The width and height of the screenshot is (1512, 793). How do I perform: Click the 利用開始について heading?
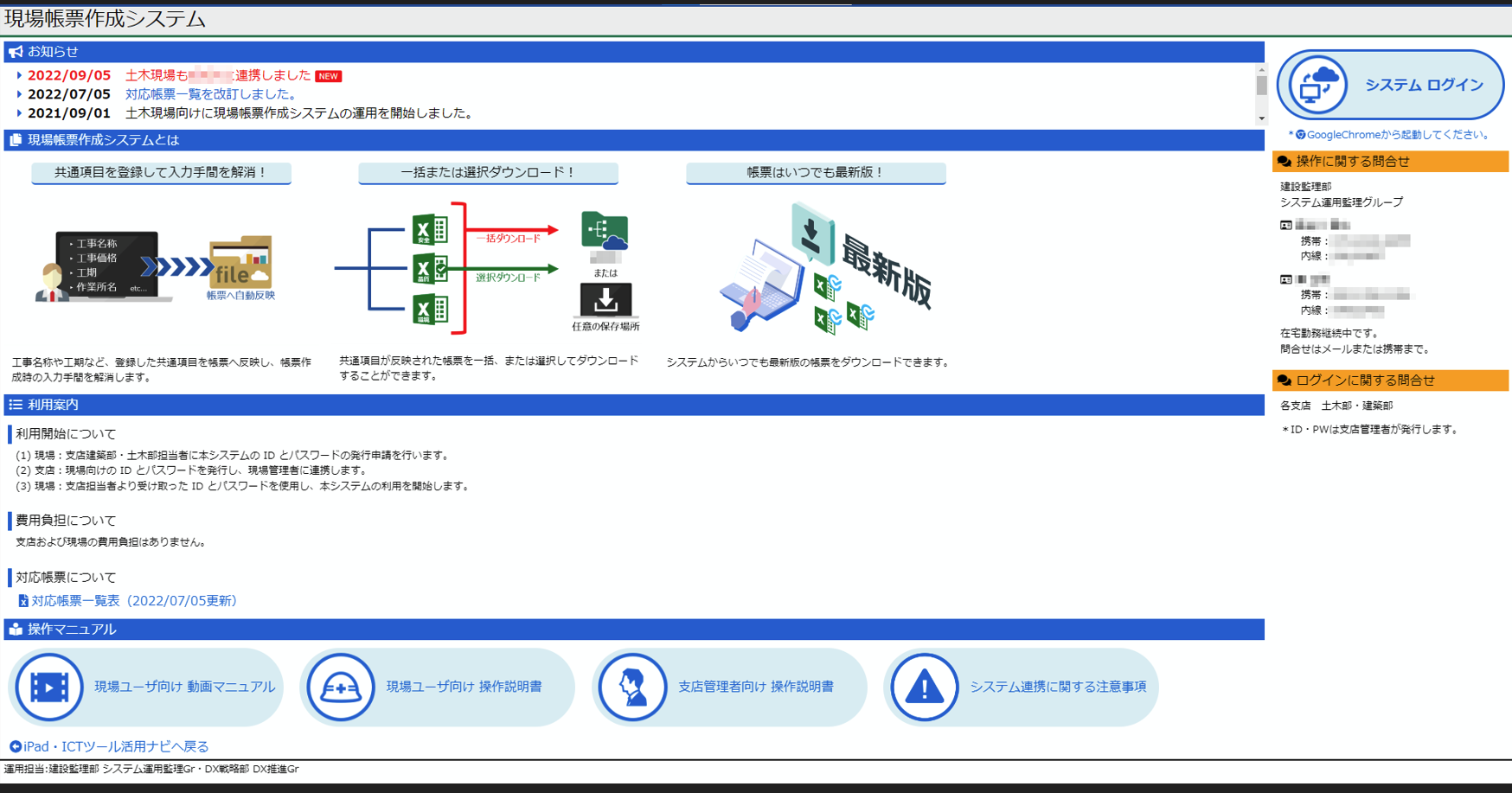coord(66,434)
